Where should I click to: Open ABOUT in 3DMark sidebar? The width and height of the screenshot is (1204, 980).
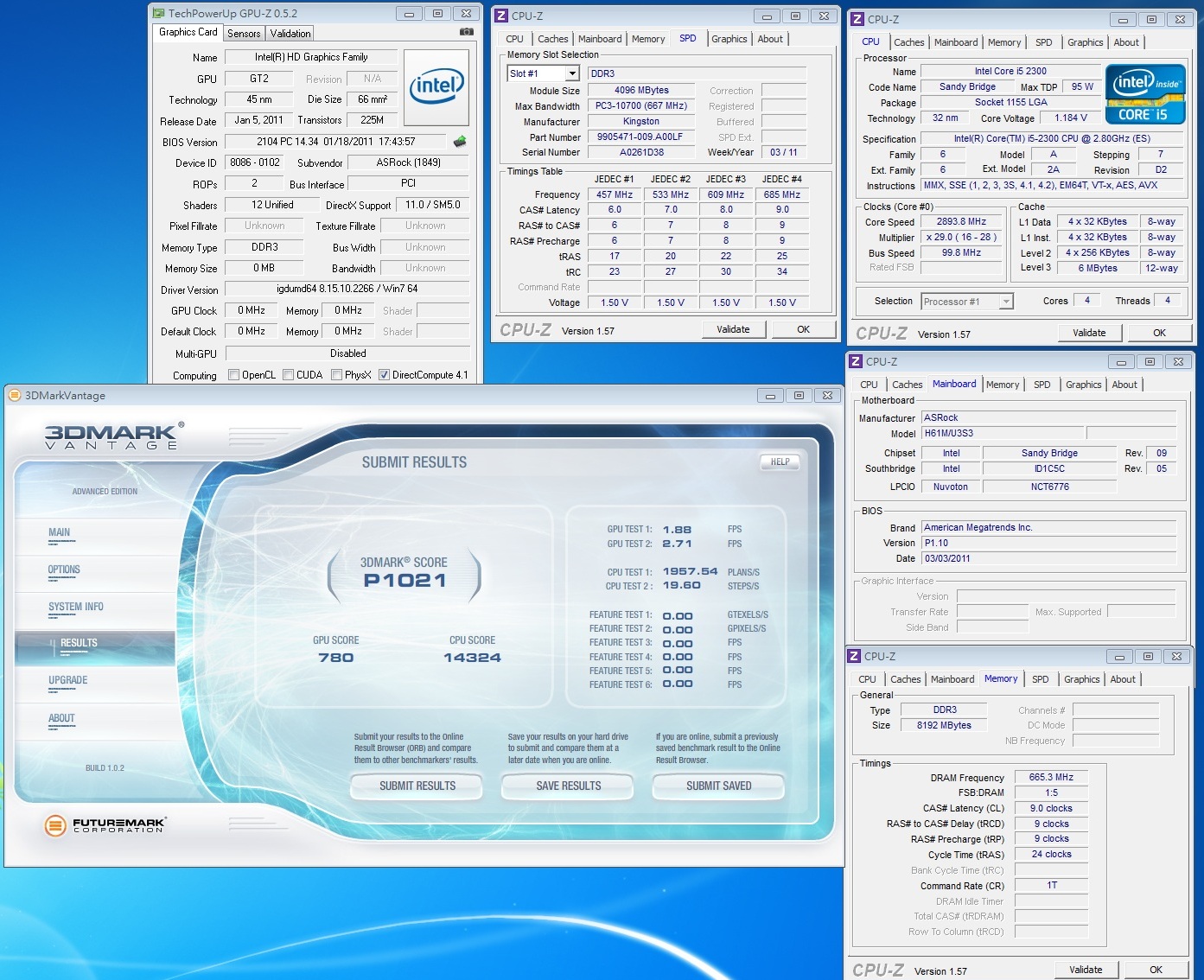tap(61, 718)
